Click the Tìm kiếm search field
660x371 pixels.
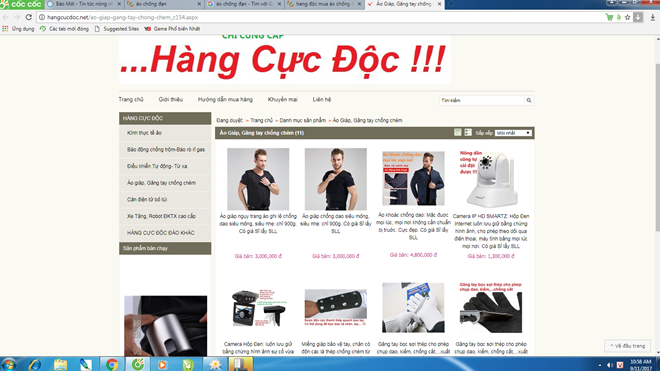click(482, 100)
